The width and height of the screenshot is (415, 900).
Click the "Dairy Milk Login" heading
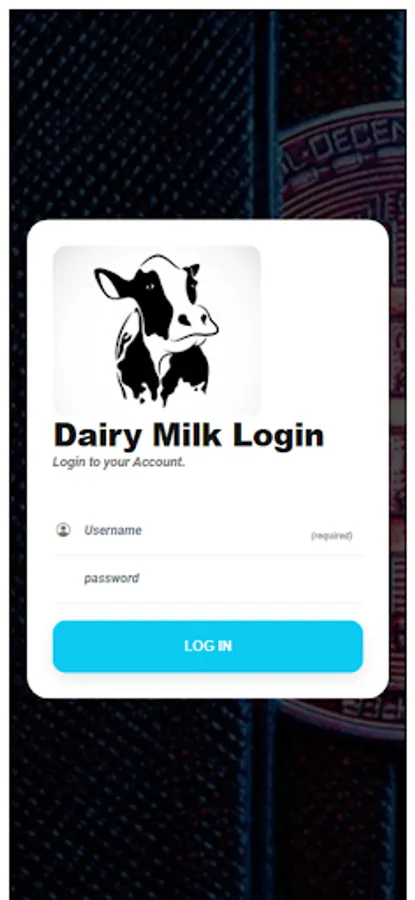tap(189, 435)
